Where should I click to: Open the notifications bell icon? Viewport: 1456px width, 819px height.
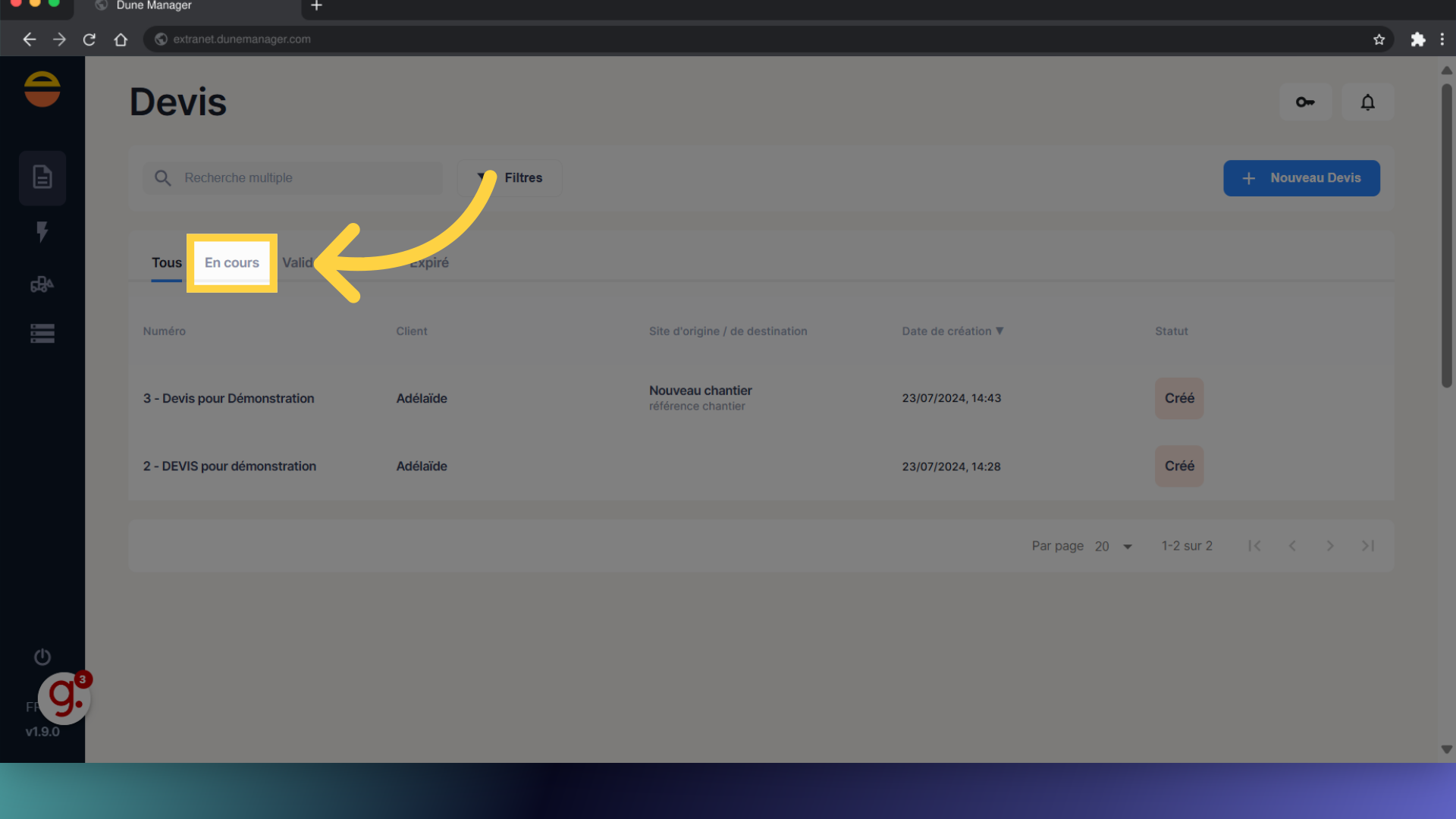click(1367, 102)
